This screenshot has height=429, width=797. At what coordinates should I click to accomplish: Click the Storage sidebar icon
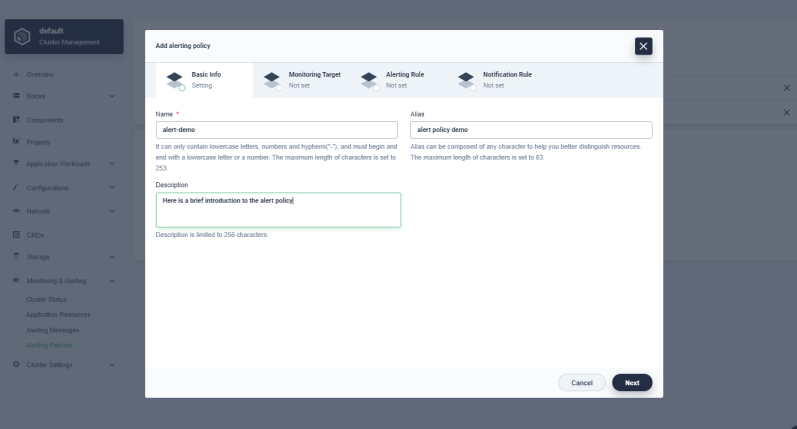pyautogui.click(x=16, y=256)
